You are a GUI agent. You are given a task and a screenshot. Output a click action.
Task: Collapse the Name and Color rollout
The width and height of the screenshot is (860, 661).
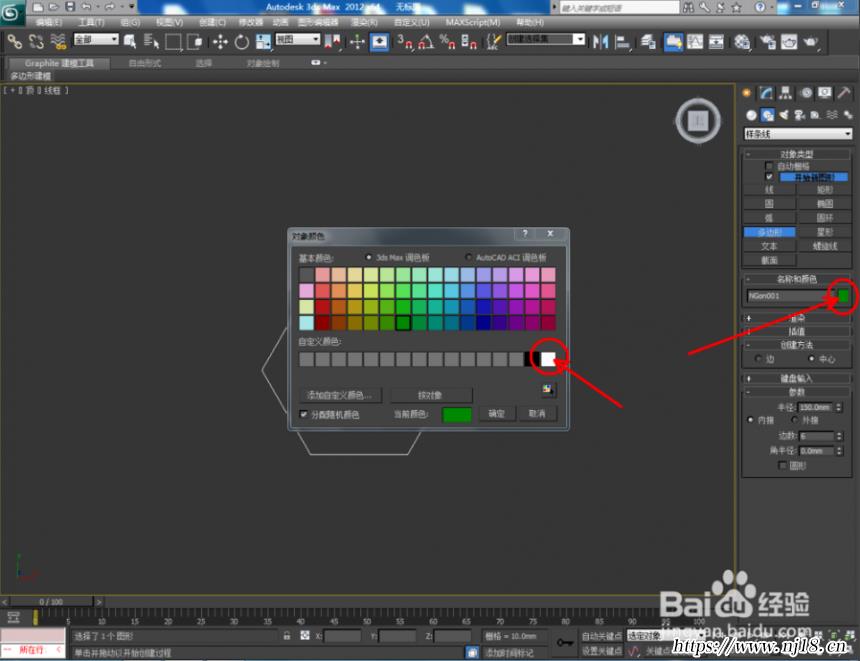point(797,279)
